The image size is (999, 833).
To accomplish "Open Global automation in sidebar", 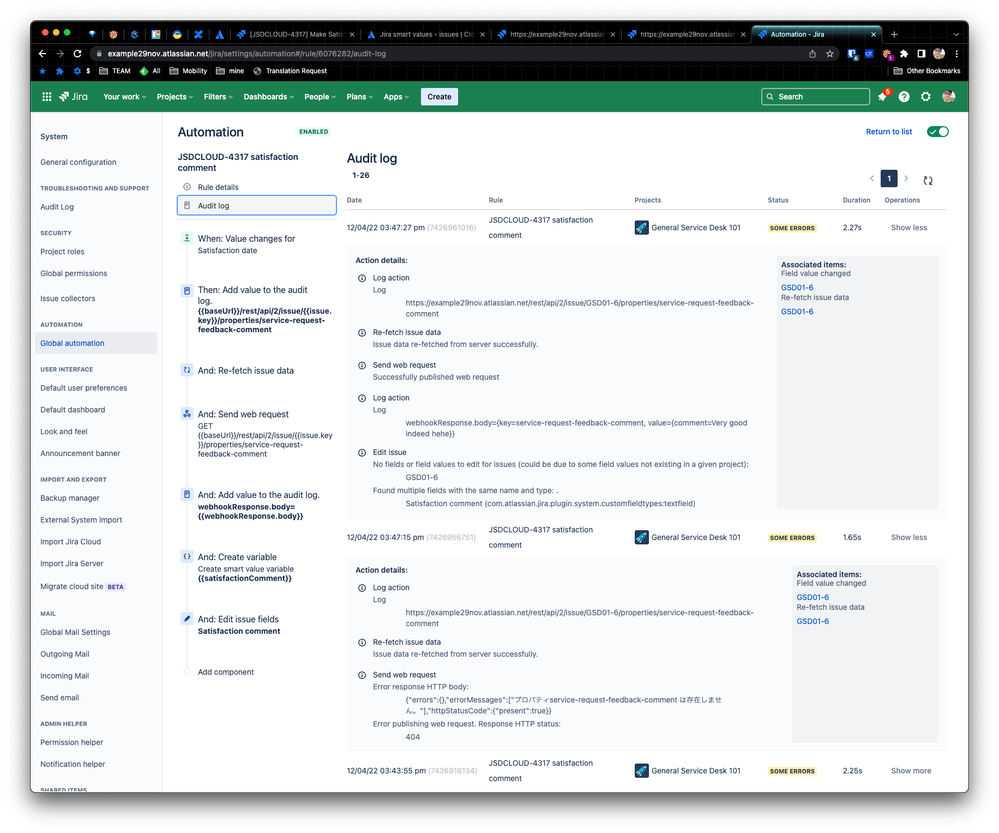I will click(x=96, y=343).
